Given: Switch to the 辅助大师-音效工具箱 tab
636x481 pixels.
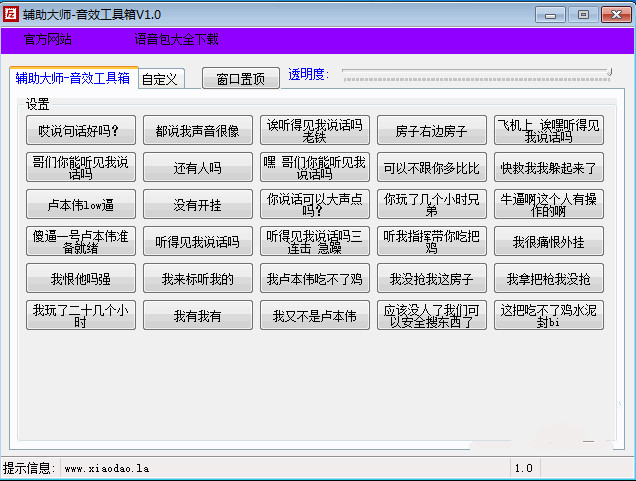Looking at the screenshot, I should click(73, 77).
